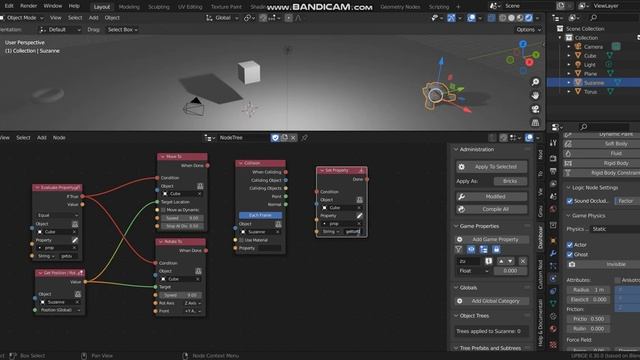Expand the Cube item in outliner
Image resolution: width=640 pixels, height=360 pixels.
(569, 56)
